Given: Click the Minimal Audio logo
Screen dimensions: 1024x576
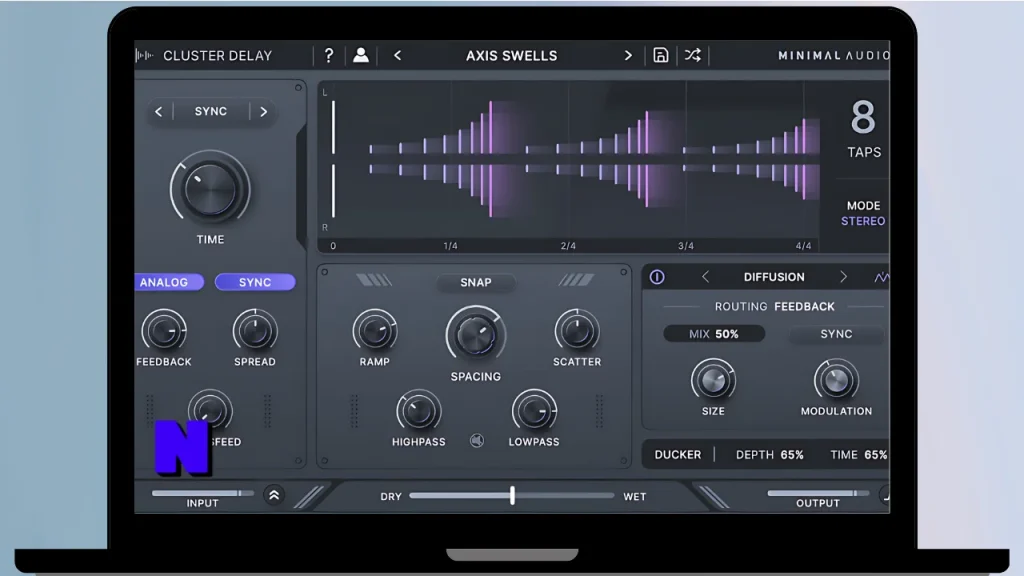Looking at the screenshot, I should [833, 56].
